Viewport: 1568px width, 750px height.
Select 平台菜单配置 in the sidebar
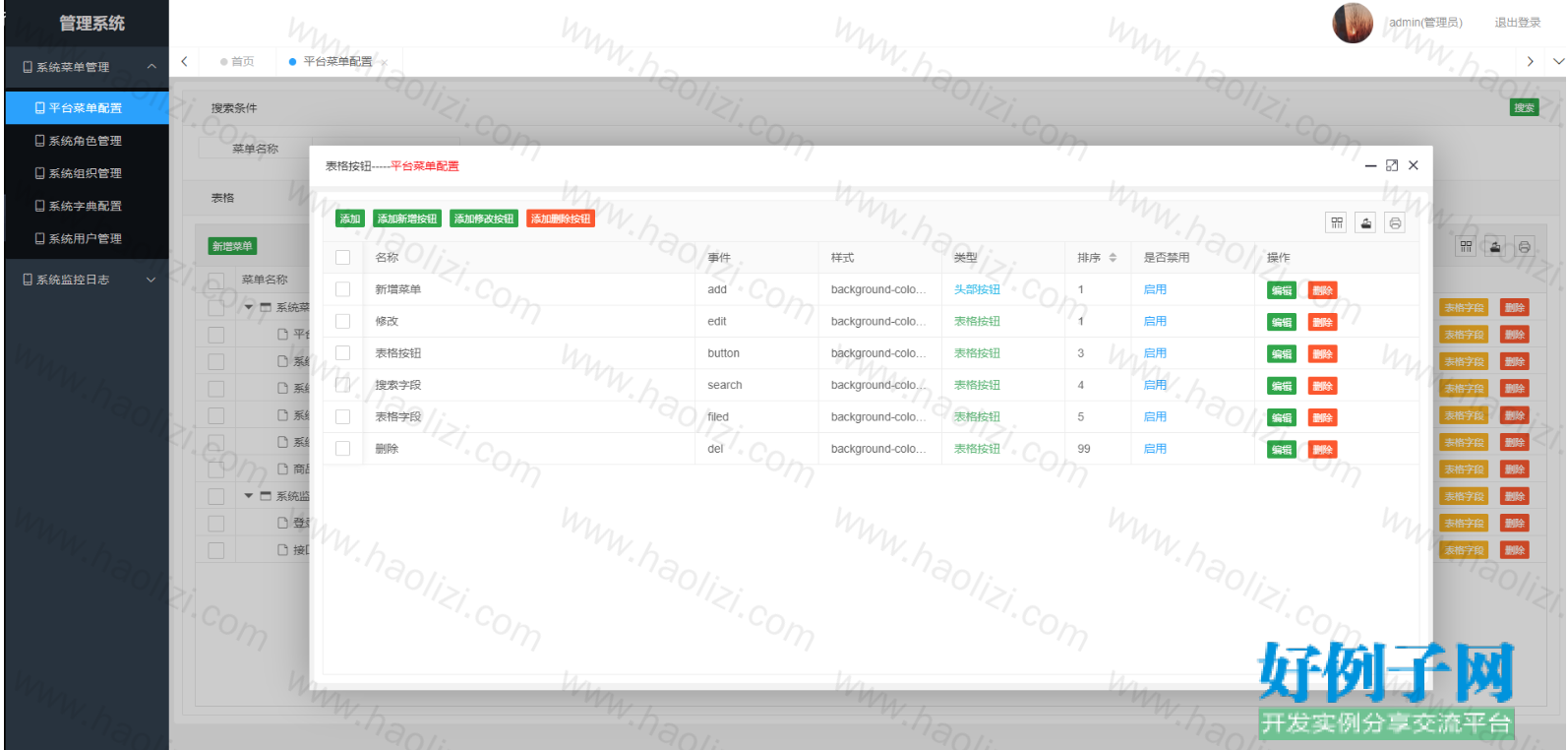pyautogui.click(x=87, y=108)
